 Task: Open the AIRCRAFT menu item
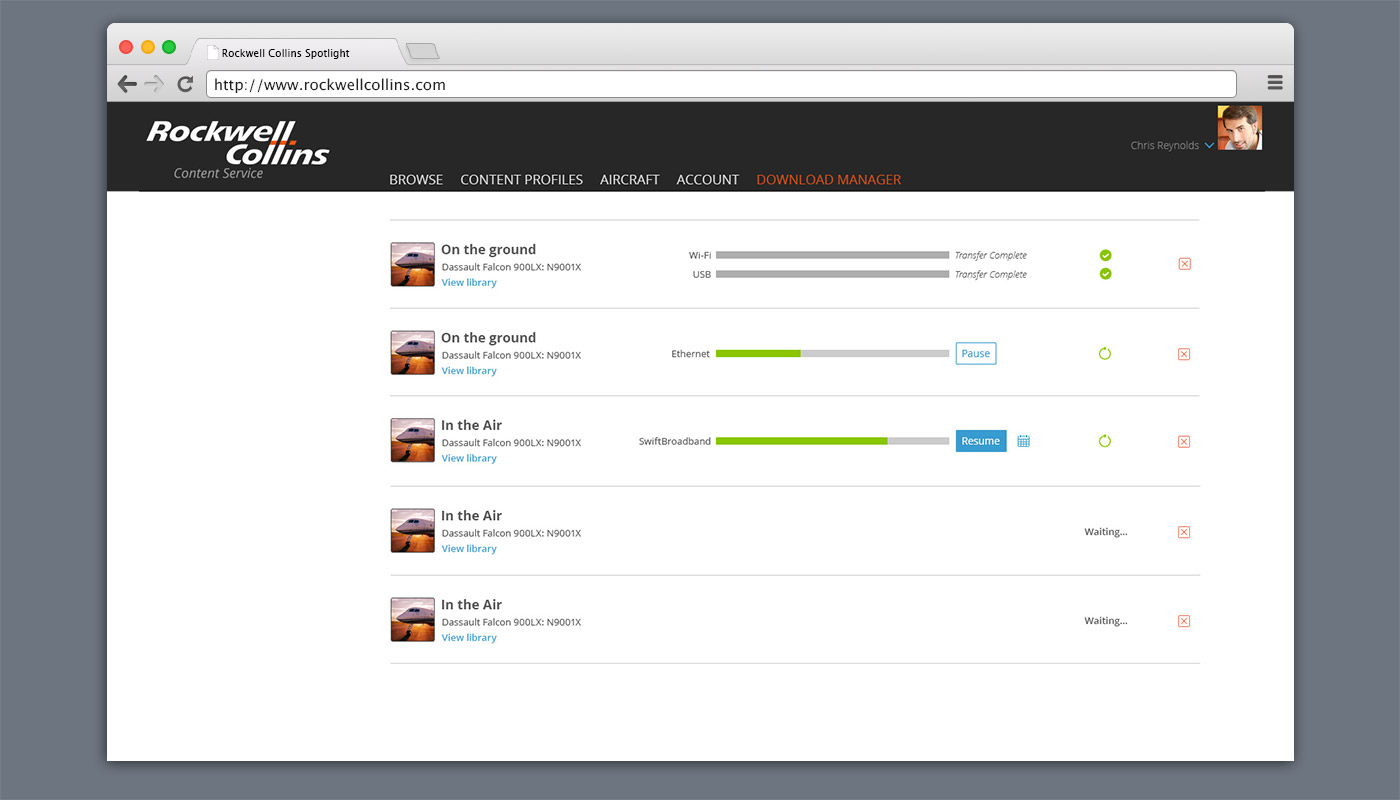pos(630,180)
